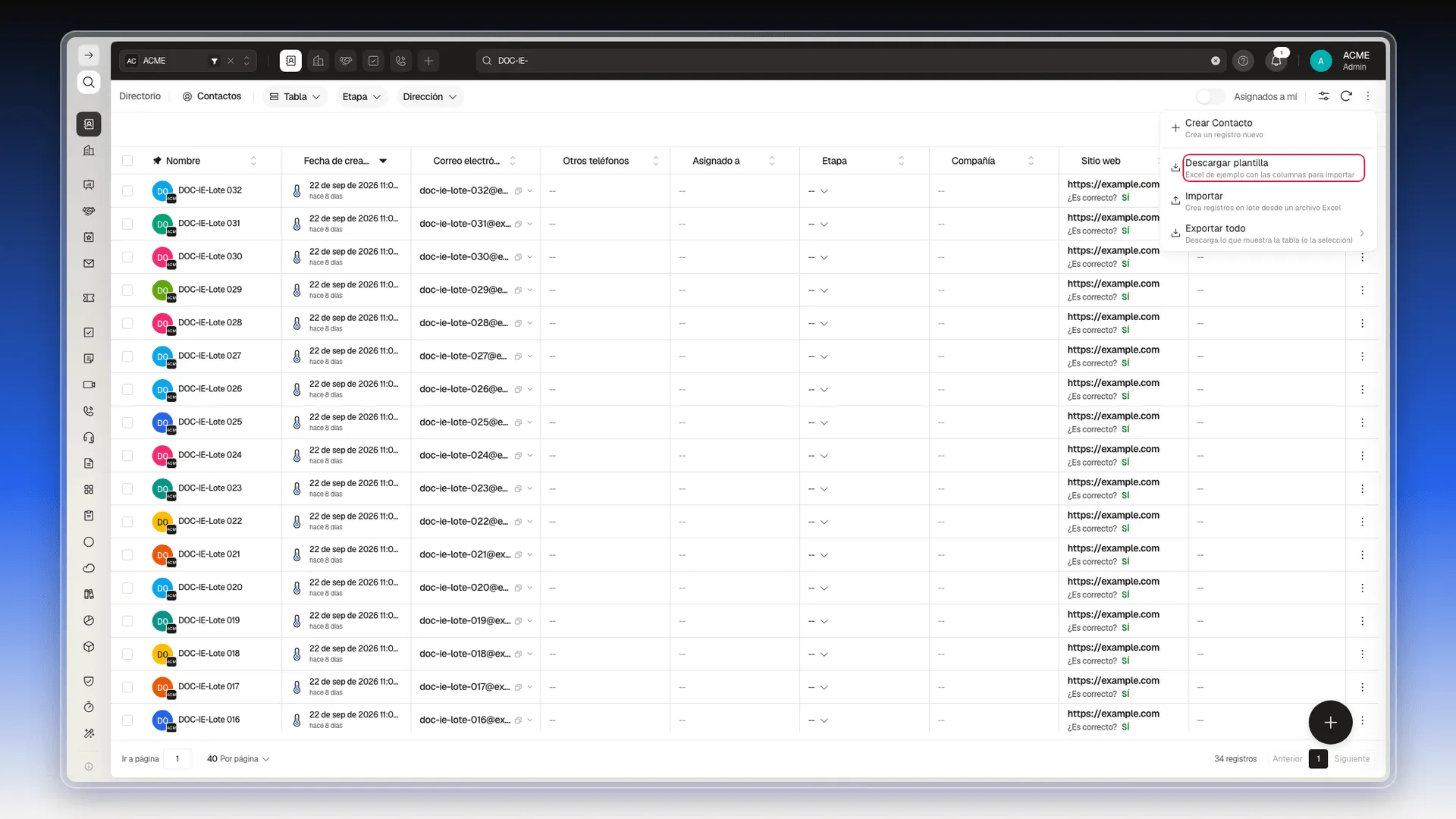The image size is (1456, 819).
Task: Choose Importar from the menu
Action: coord(1268,201)
